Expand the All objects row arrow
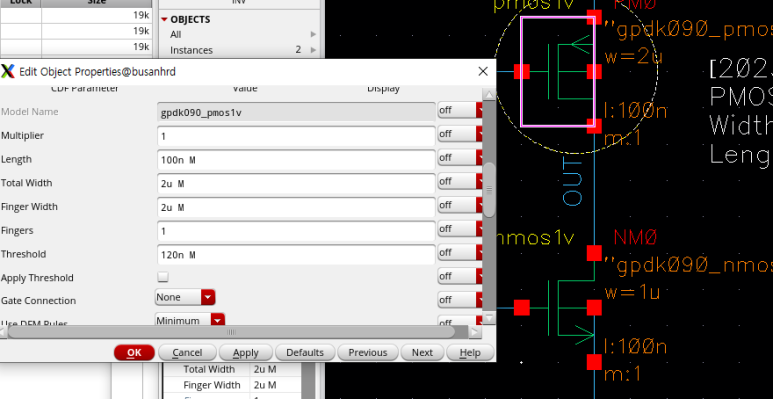The height and width of the screenshot is (399, 773). [x=314, y=34]
